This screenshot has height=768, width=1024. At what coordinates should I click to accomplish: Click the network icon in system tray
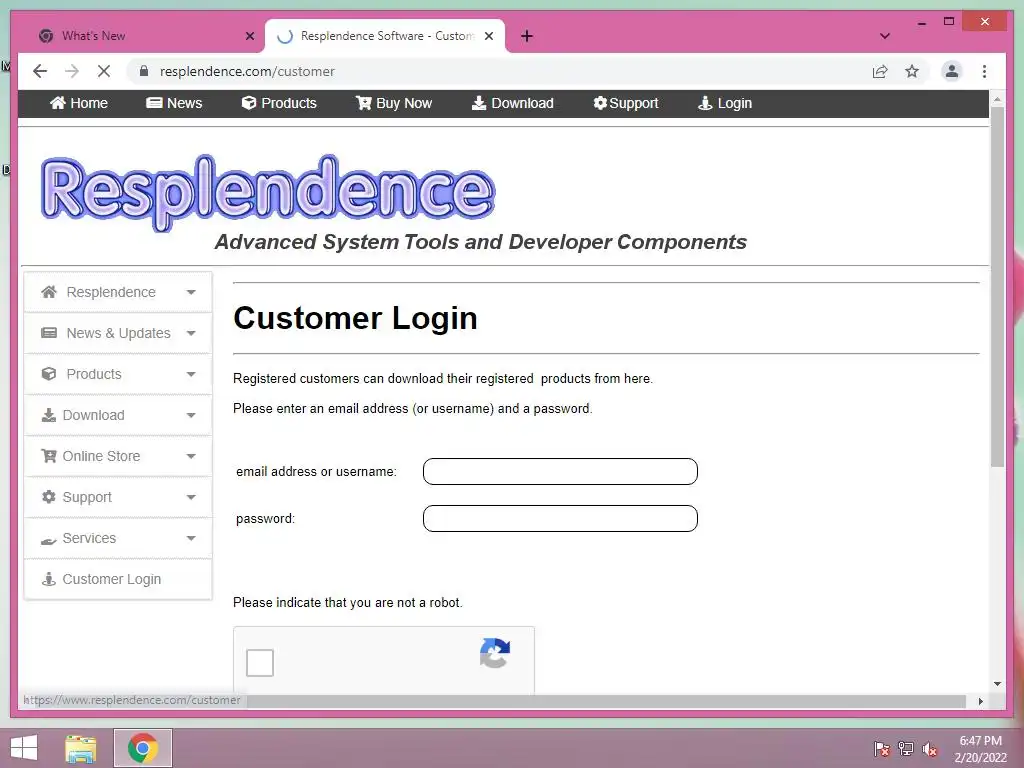[906, 749]
